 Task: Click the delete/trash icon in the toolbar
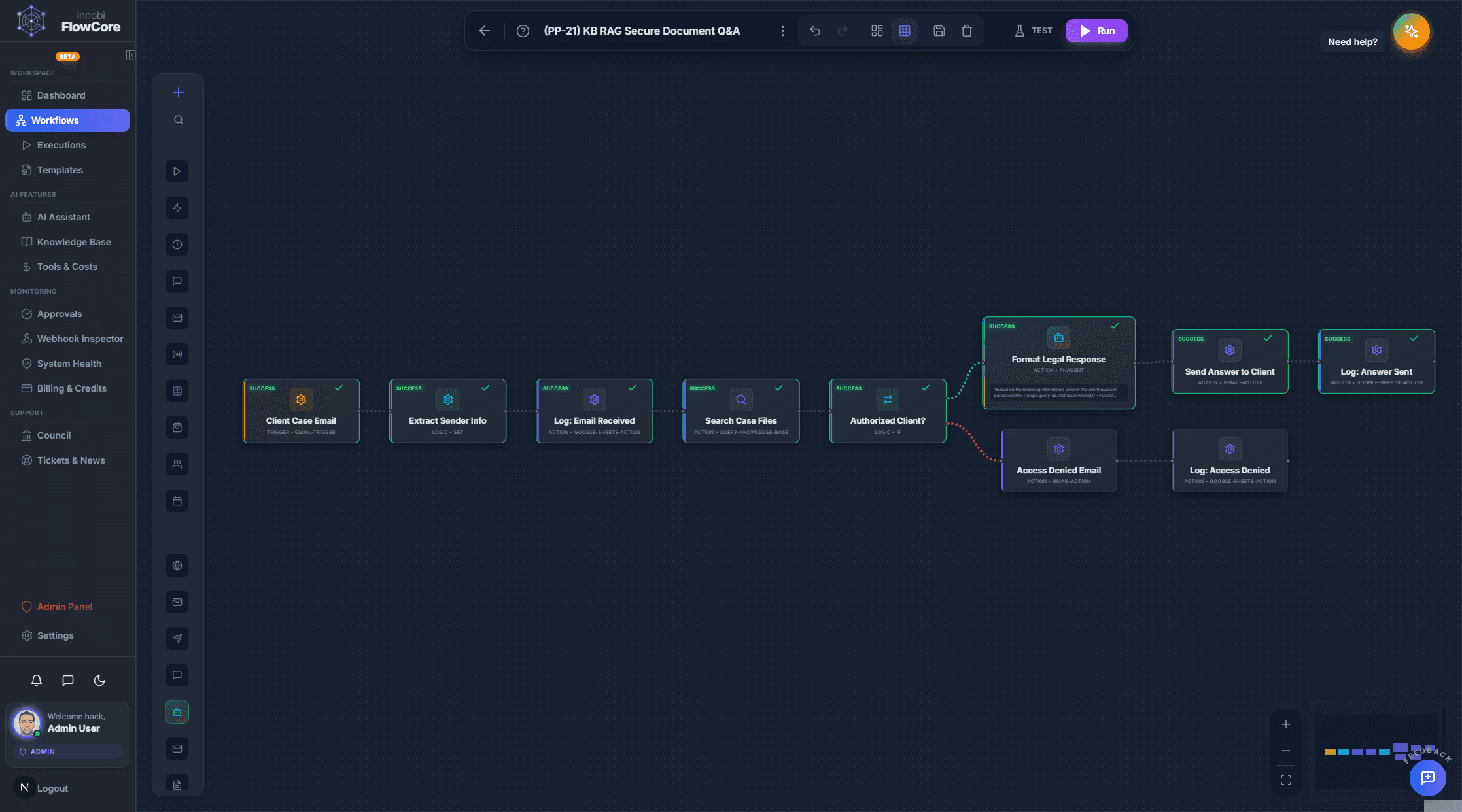point(967,30)
